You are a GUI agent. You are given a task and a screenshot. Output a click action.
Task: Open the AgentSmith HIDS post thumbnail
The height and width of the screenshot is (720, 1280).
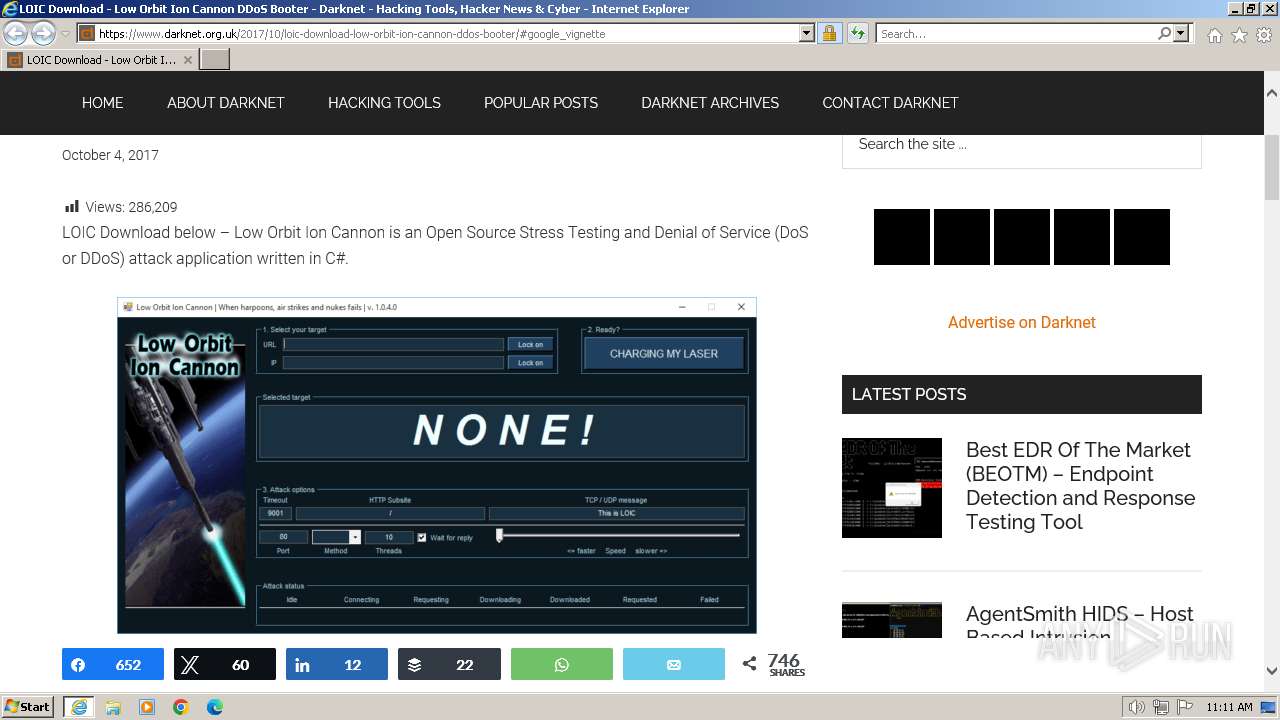pos(892,620)
